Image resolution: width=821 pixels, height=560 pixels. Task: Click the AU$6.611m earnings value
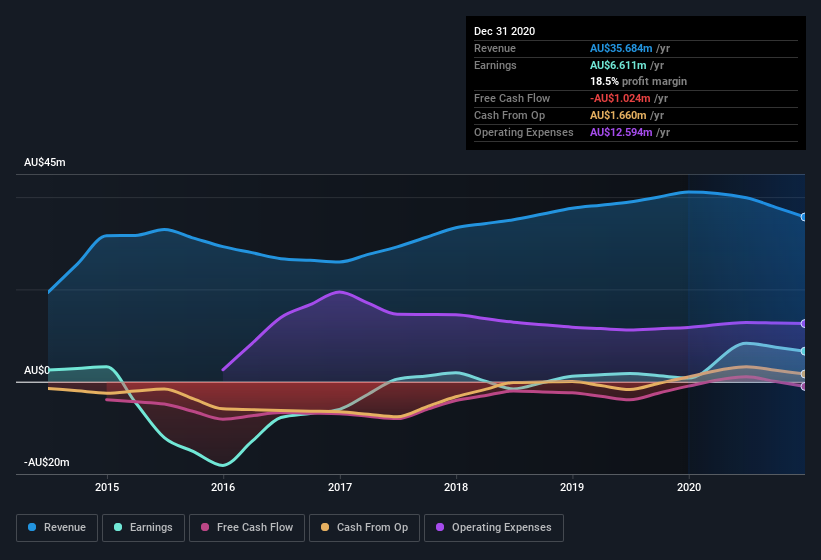tap(618, 65)
